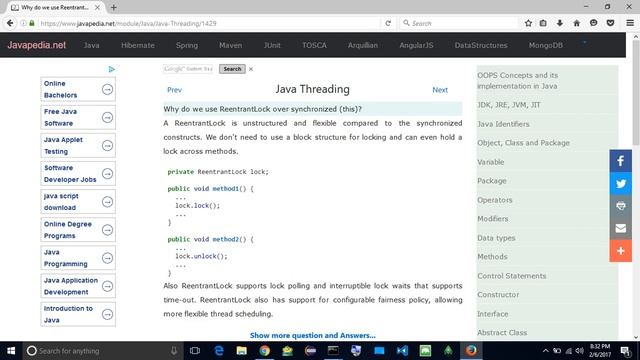Open Task View on the taskbar
640x360 pixels.
pyautogui.click(x=195, y=351)
